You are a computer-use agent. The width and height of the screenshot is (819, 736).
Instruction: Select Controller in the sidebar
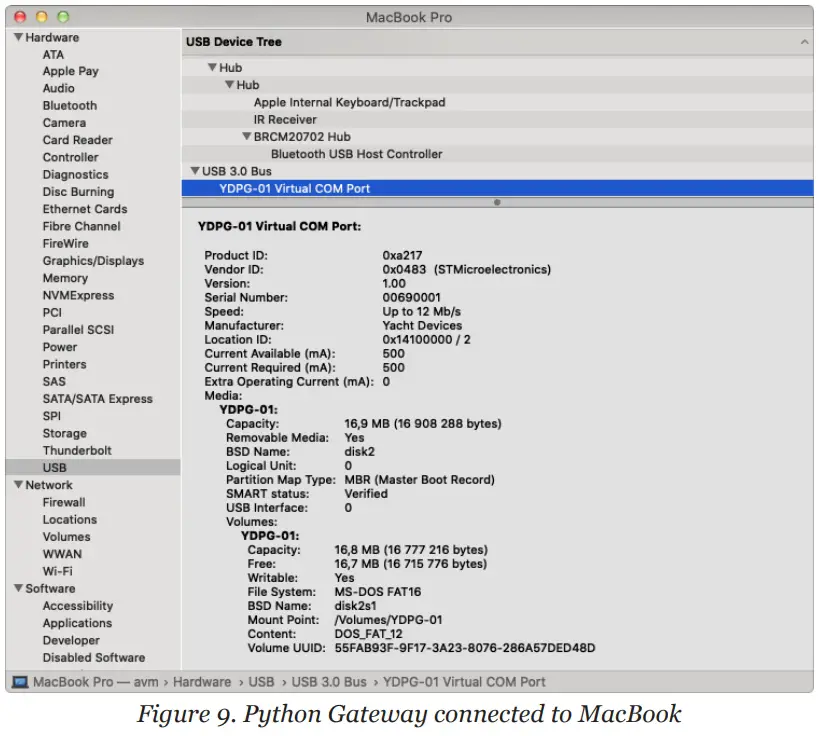tap(71, 157)
